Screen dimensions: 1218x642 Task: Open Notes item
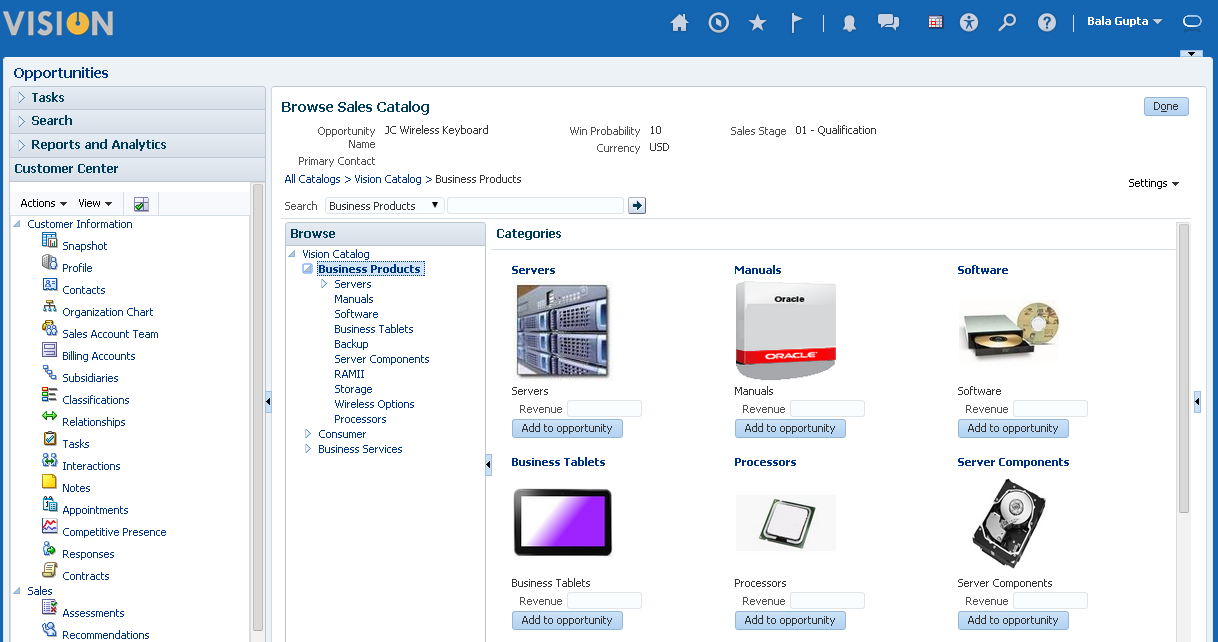coord(76,488)
